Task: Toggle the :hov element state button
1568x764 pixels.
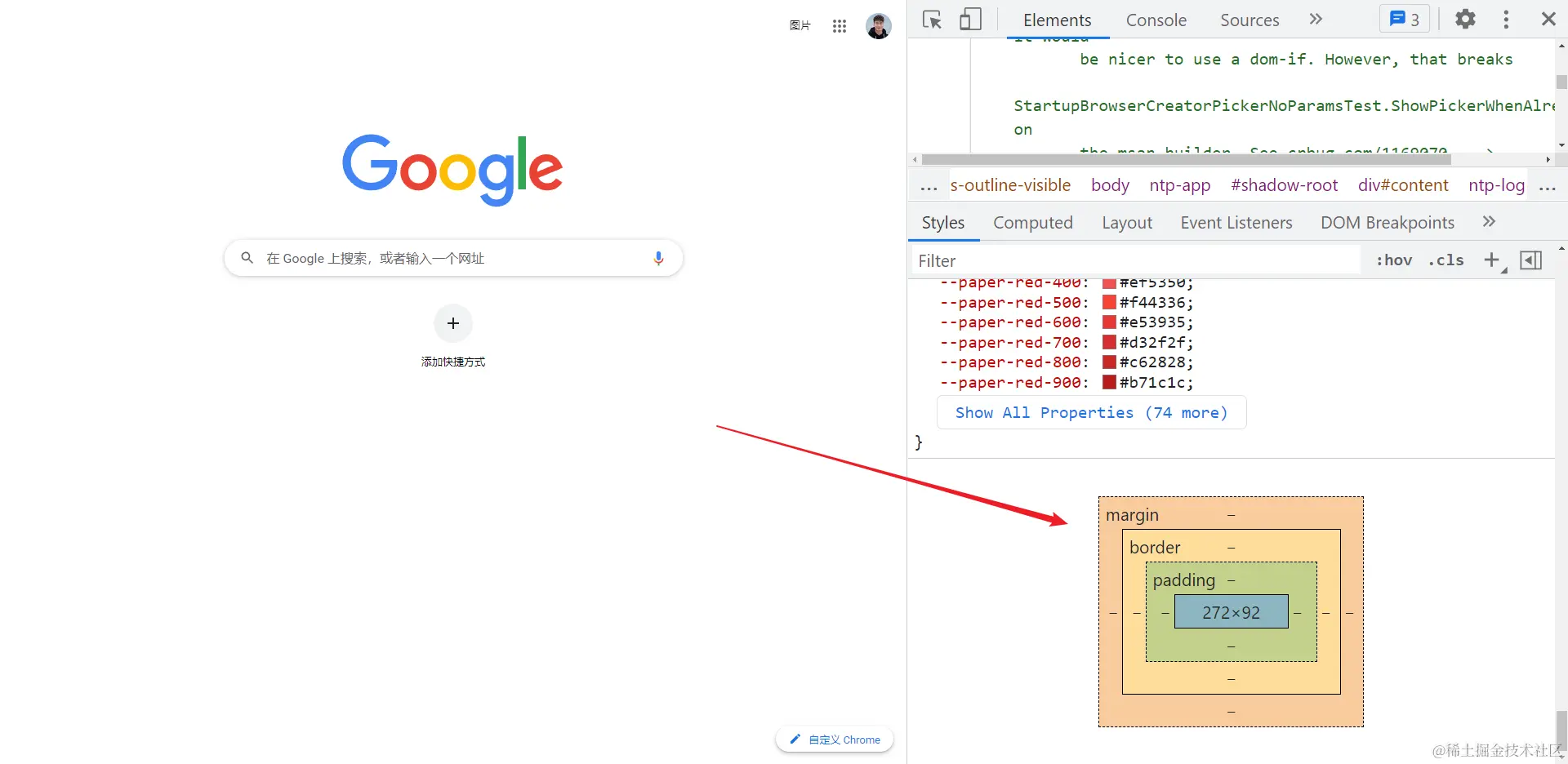Action: (1394, 260)
